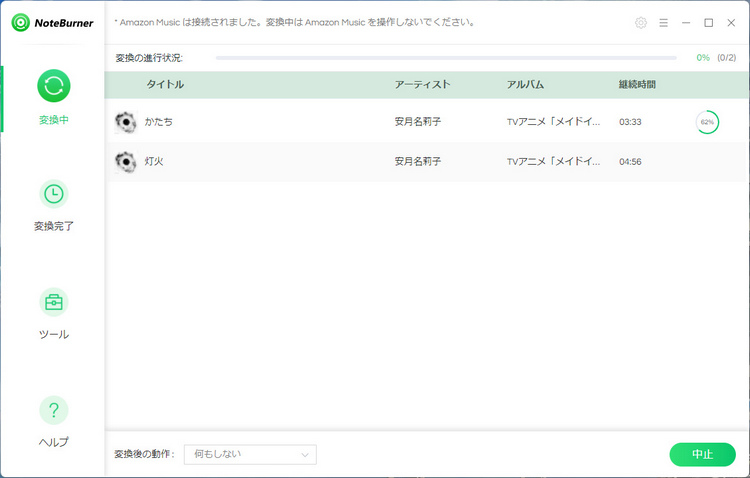The image size is (750, 478).
Task: Click album art of かたち
Action: (126, 122)
